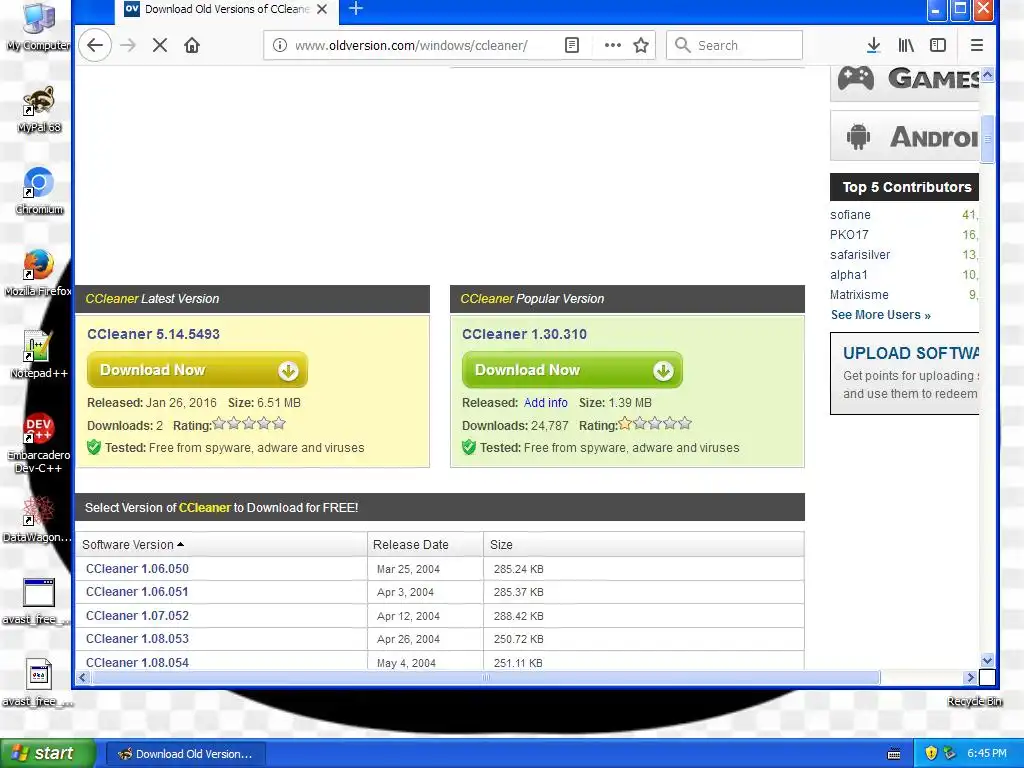This screenshot has width=1024, height=768.
Task: Click the upper avast_free desktop icon
Action: coord(37,601)
